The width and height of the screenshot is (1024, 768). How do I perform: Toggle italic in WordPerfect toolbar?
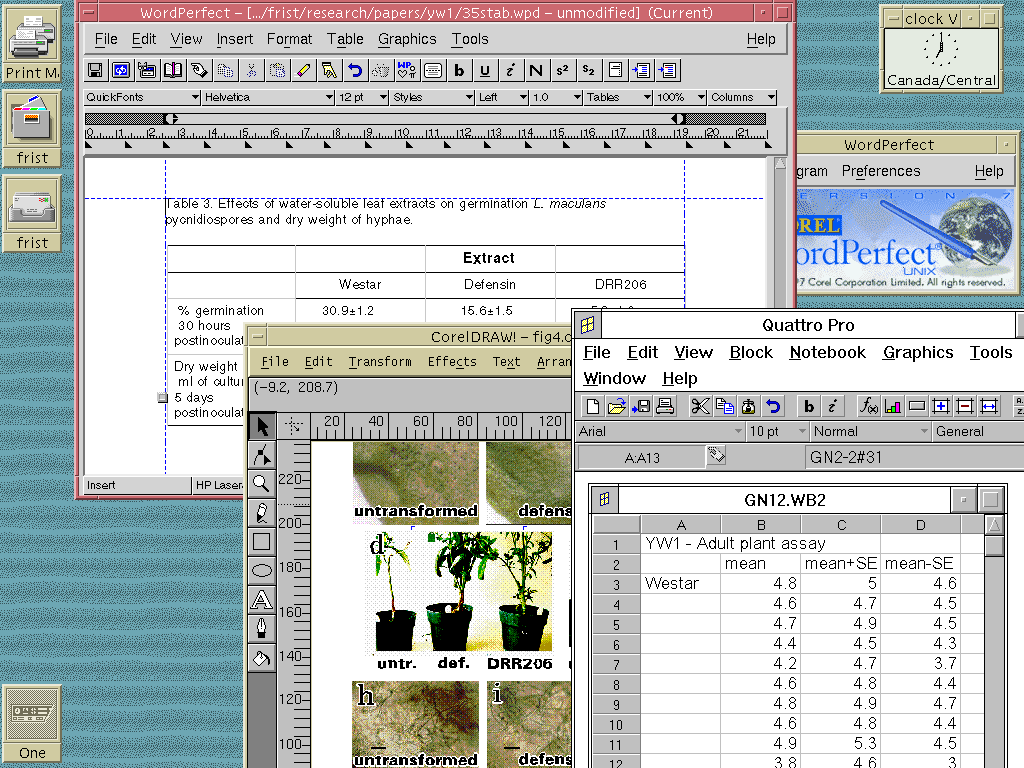pyautogui.click(x=511, y=71)
